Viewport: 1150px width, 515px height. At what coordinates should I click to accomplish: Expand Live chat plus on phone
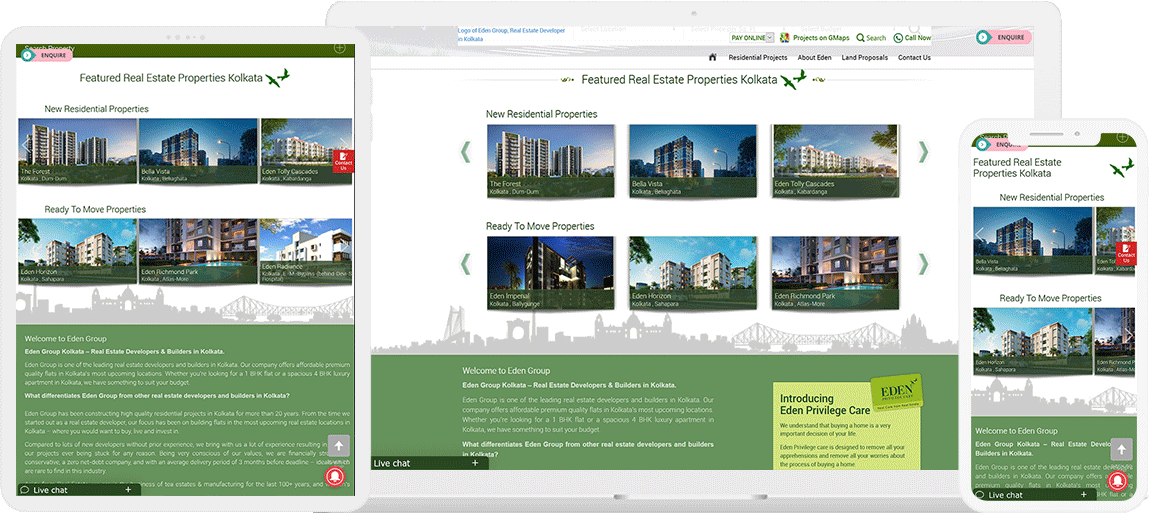tap(1083, 495)
